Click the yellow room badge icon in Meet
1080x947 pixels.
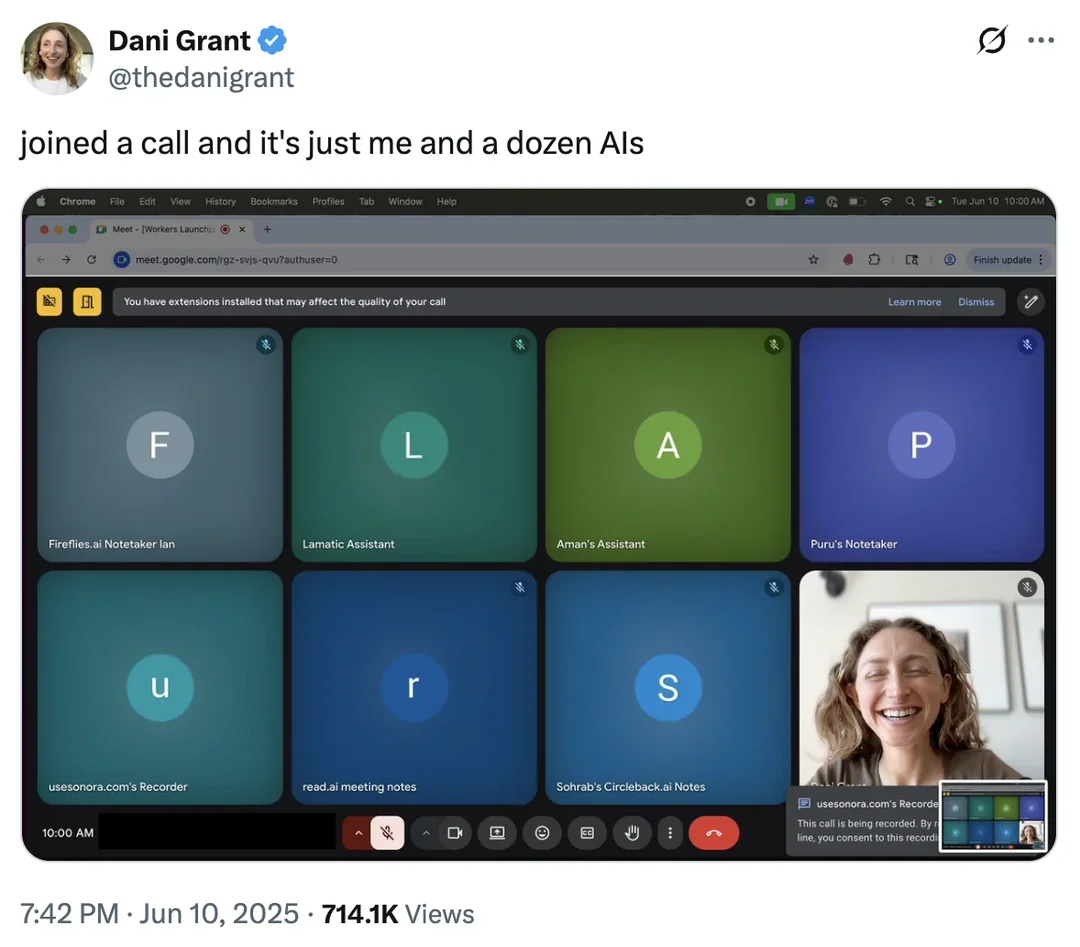click(87, 302)
